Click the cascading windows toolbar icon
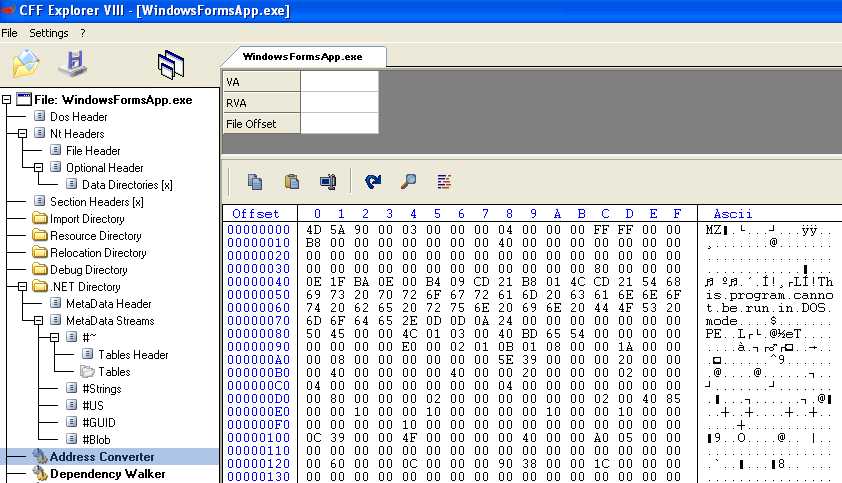Screen dimensions: 842x483 pyautogui.click(x=171, y=64)
